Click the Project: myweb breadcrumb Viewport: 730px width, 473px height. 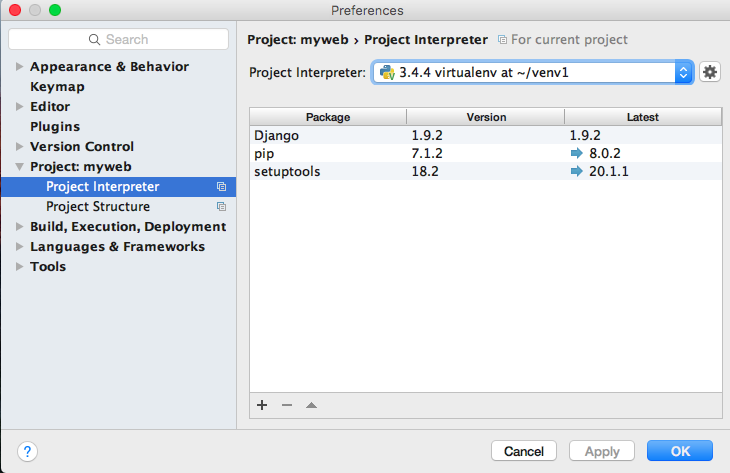[x=297, y=40]
